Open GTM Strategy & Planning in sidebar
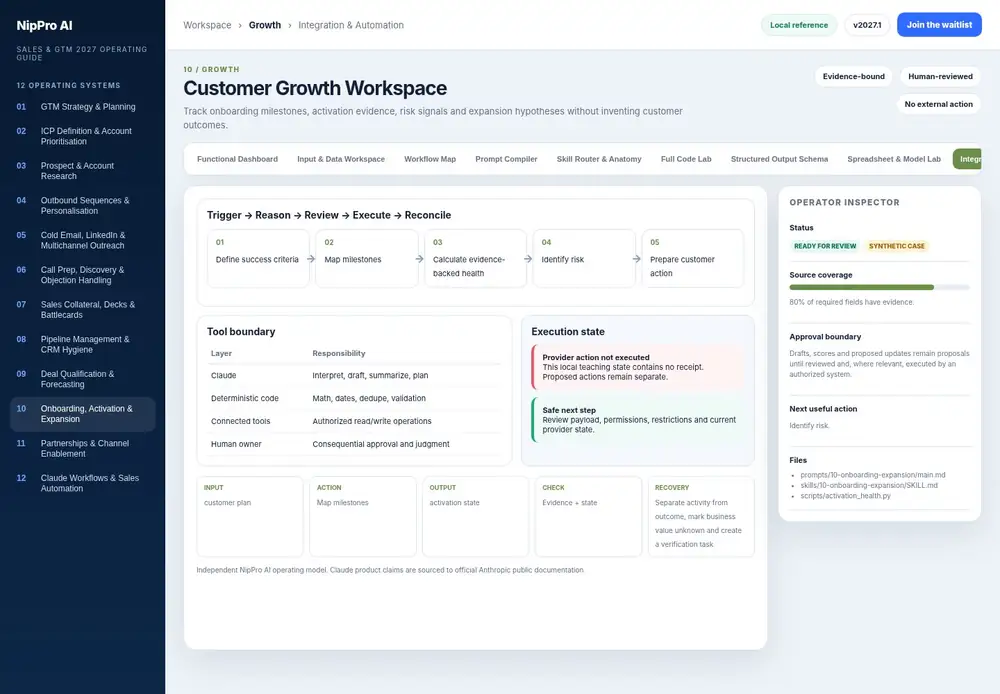1000x694 pixels. (82, 107)
